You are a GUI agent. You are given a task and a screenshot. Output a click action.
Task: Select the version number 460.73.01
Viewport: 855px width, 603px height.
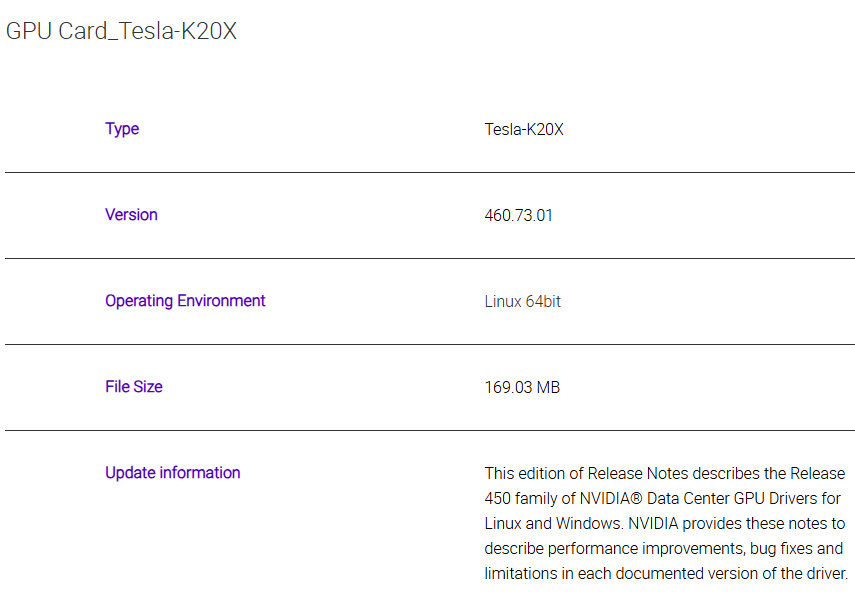coord(518,216)
